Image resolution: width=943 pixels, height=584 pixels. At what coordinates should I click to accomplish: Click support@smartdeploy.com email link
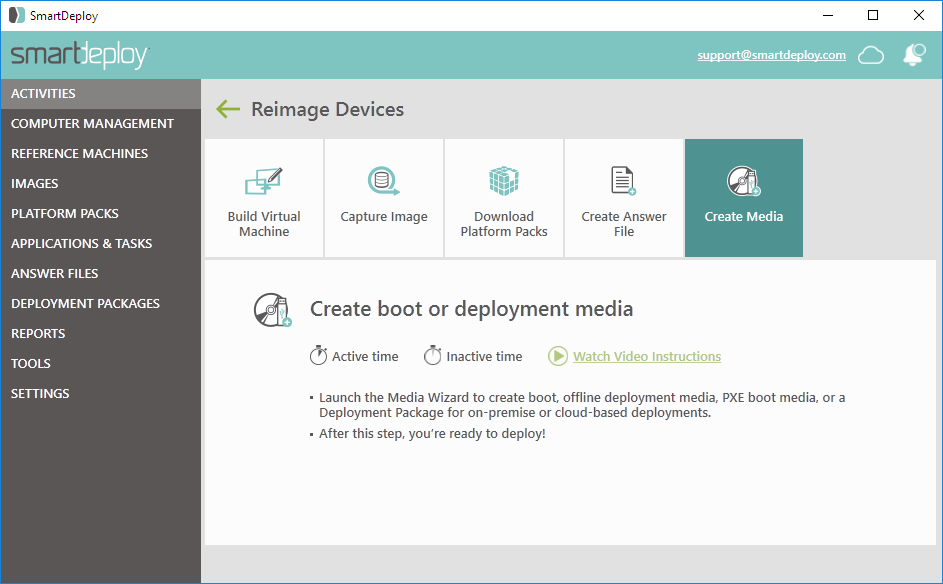[772, 55]
